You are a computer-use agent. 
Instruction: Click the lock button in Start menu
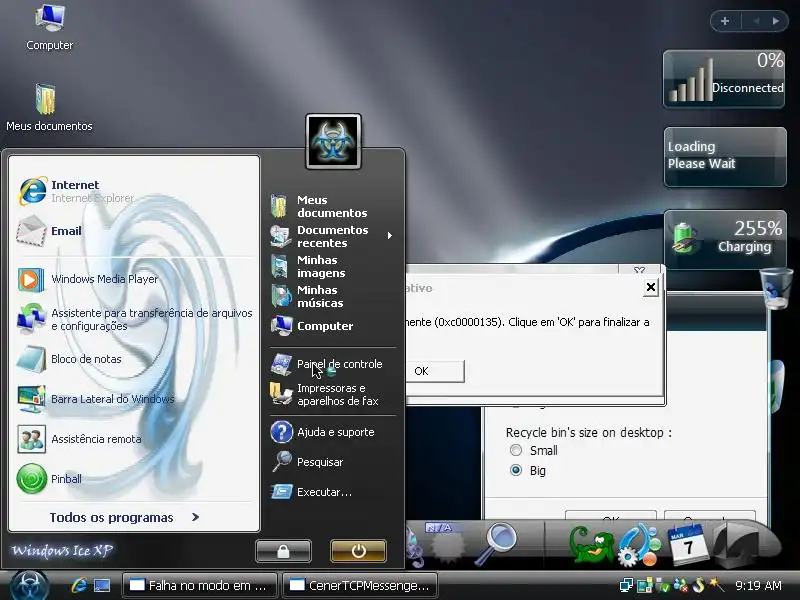tap(283, 551)
